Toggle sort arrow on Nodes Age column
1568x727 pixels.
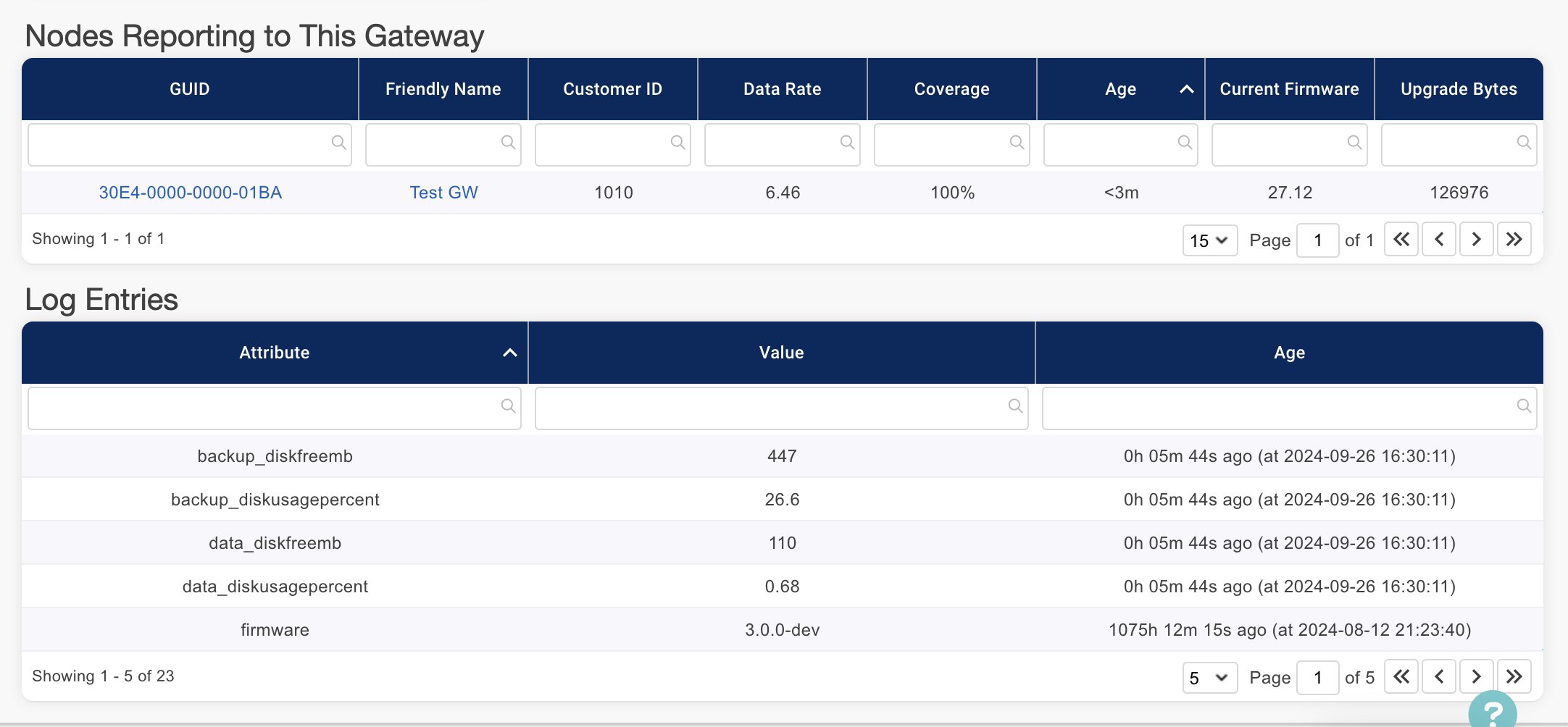point(1186,89)
